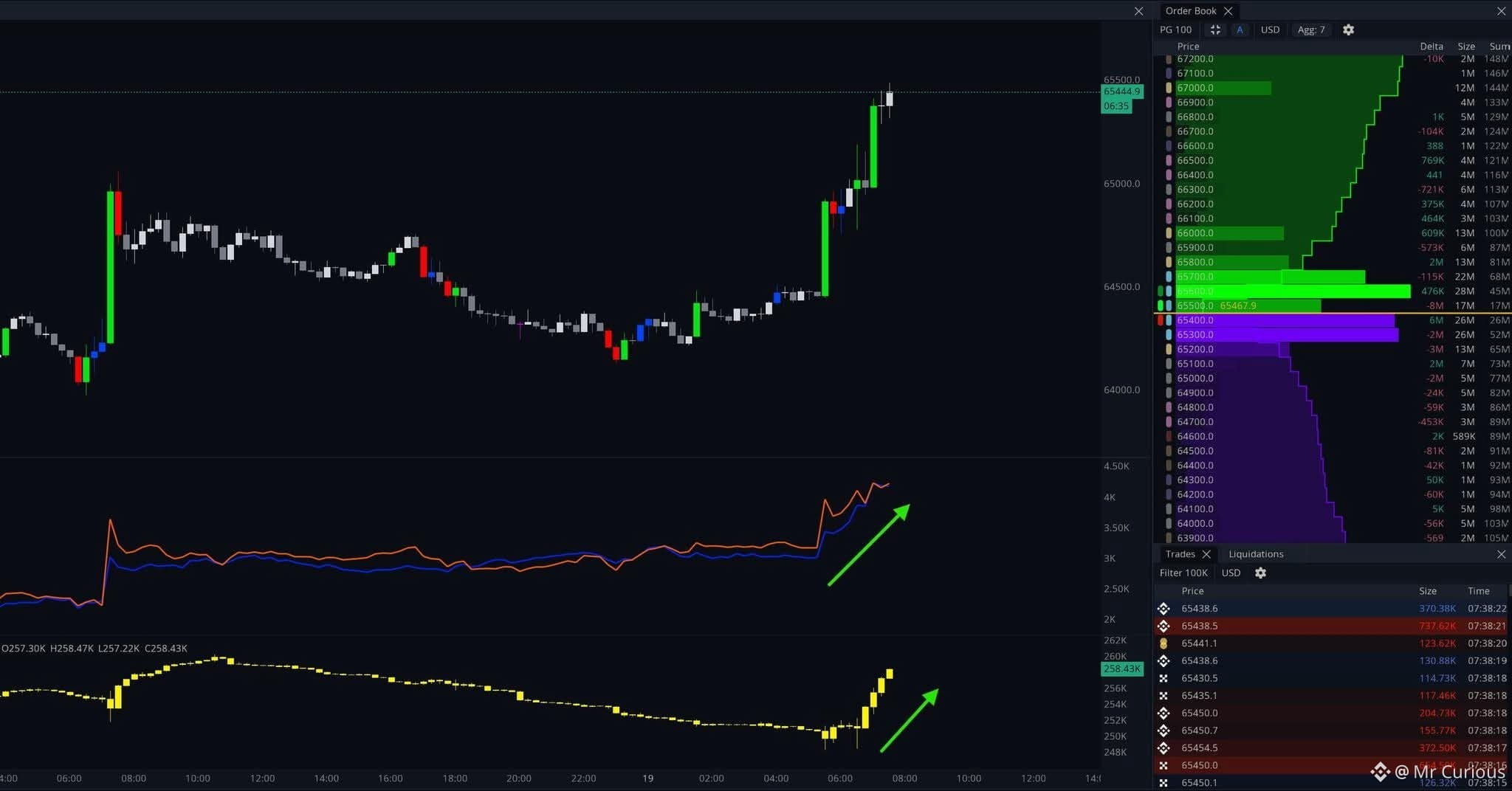Select the 65500.0 order book row
Screen dimensions: 1512x791
pos(1333,305)
